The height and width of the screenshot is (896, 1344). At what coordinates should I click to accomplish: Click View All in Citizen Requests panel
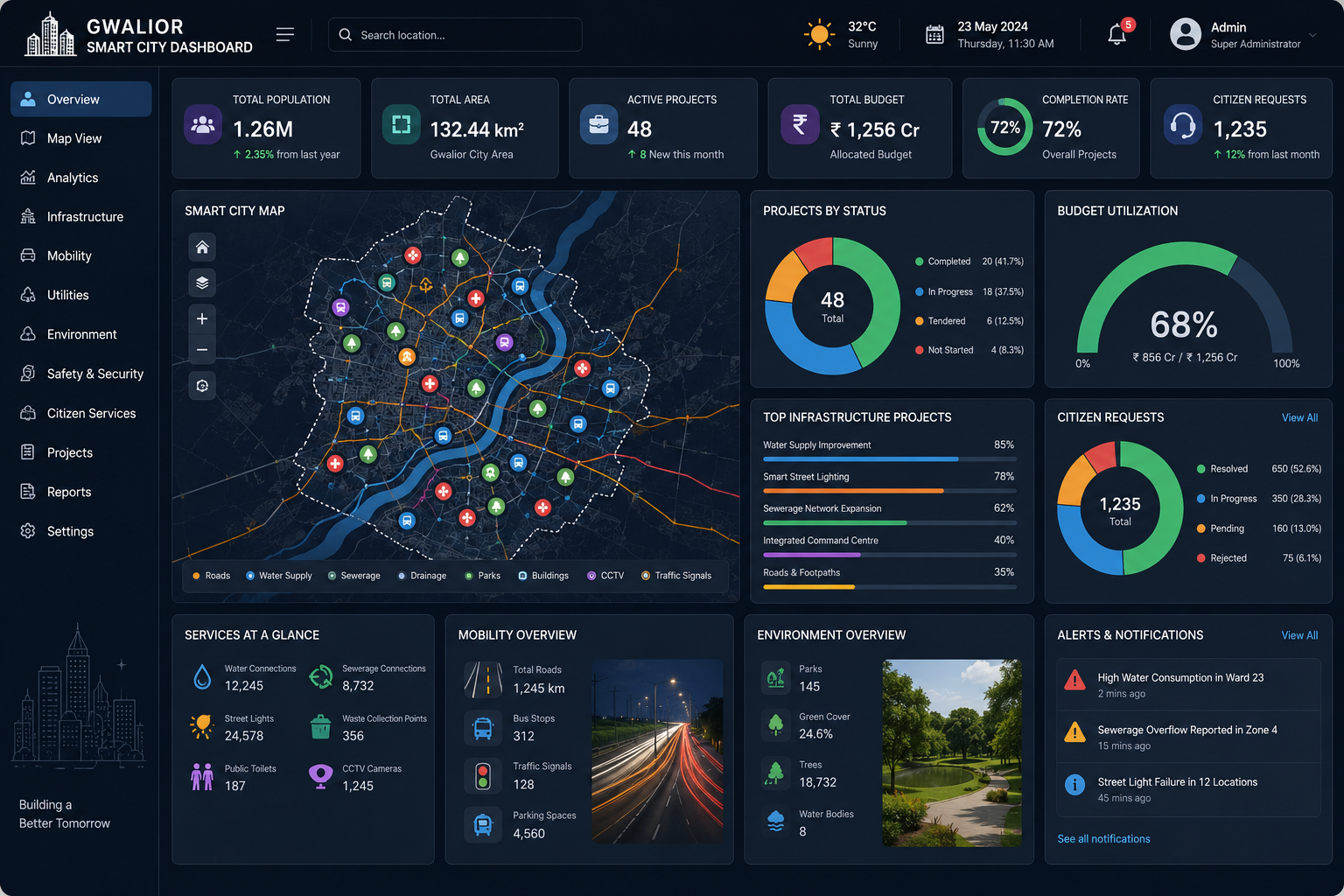pyautogui.click(x=1299, y=417)
